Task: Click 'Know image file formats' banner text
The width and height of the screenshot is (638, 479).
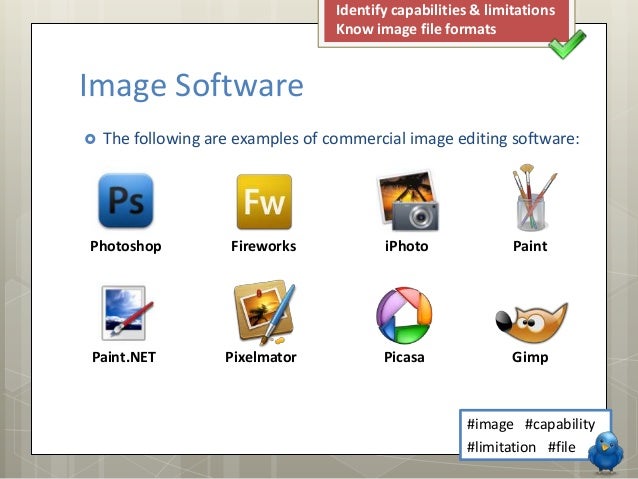Action: tap(416, 29)
